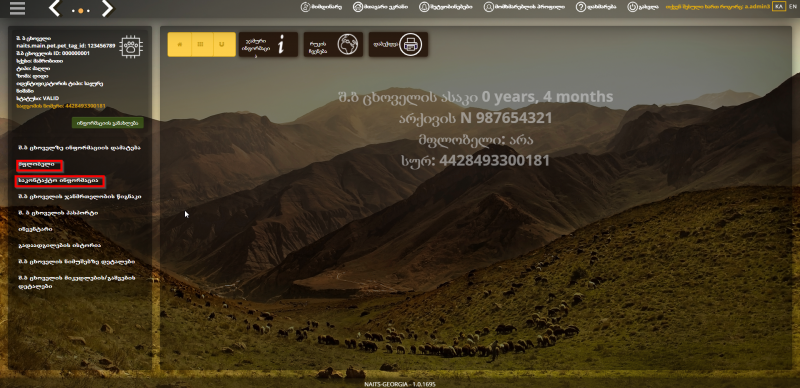Open მომხმარებლის პროფილი (user profile)
The image size is (800, 388).
[x=524, y=7]
